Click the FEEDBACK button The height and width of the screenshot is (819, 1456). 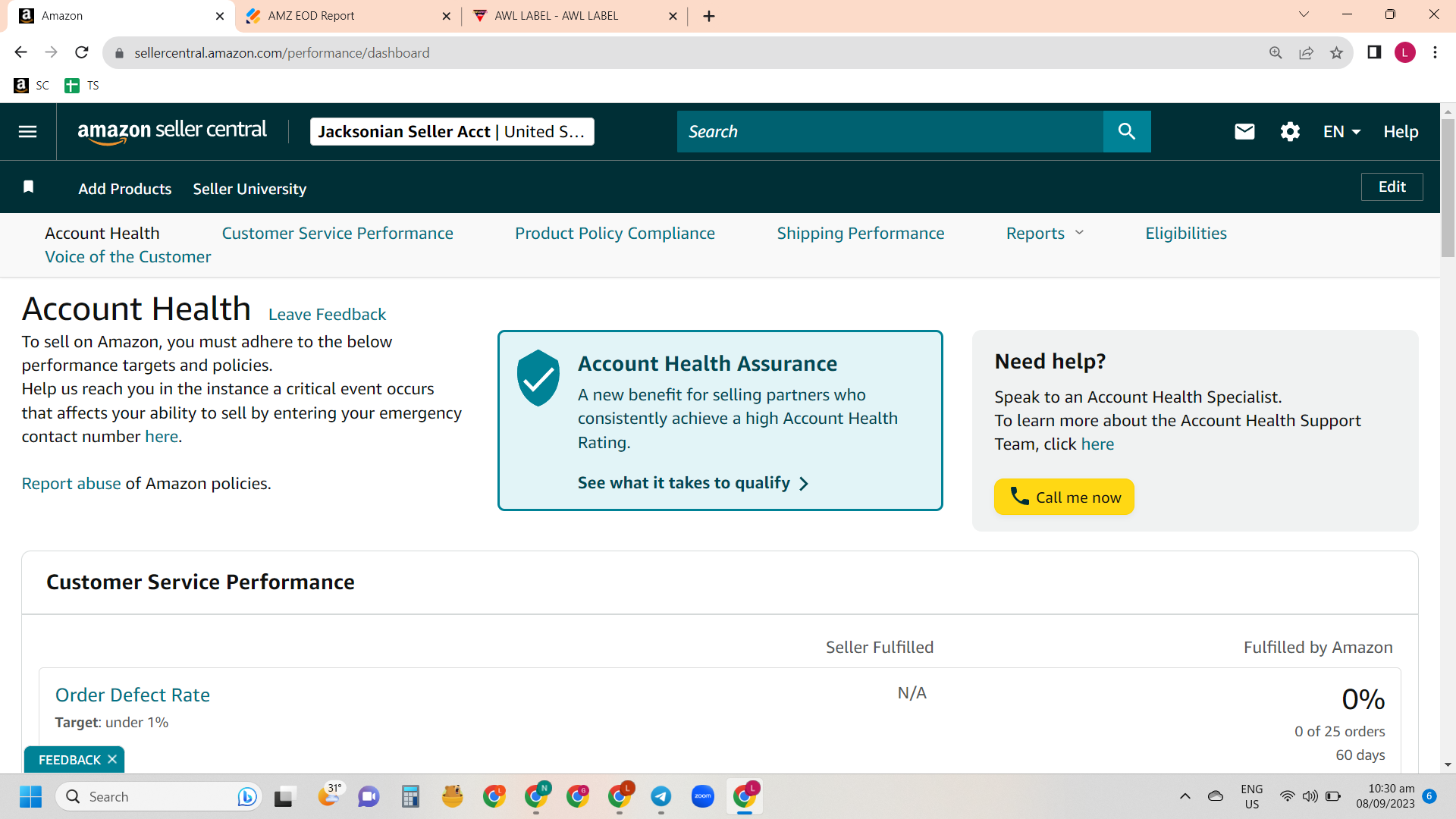tap(69, 760)
